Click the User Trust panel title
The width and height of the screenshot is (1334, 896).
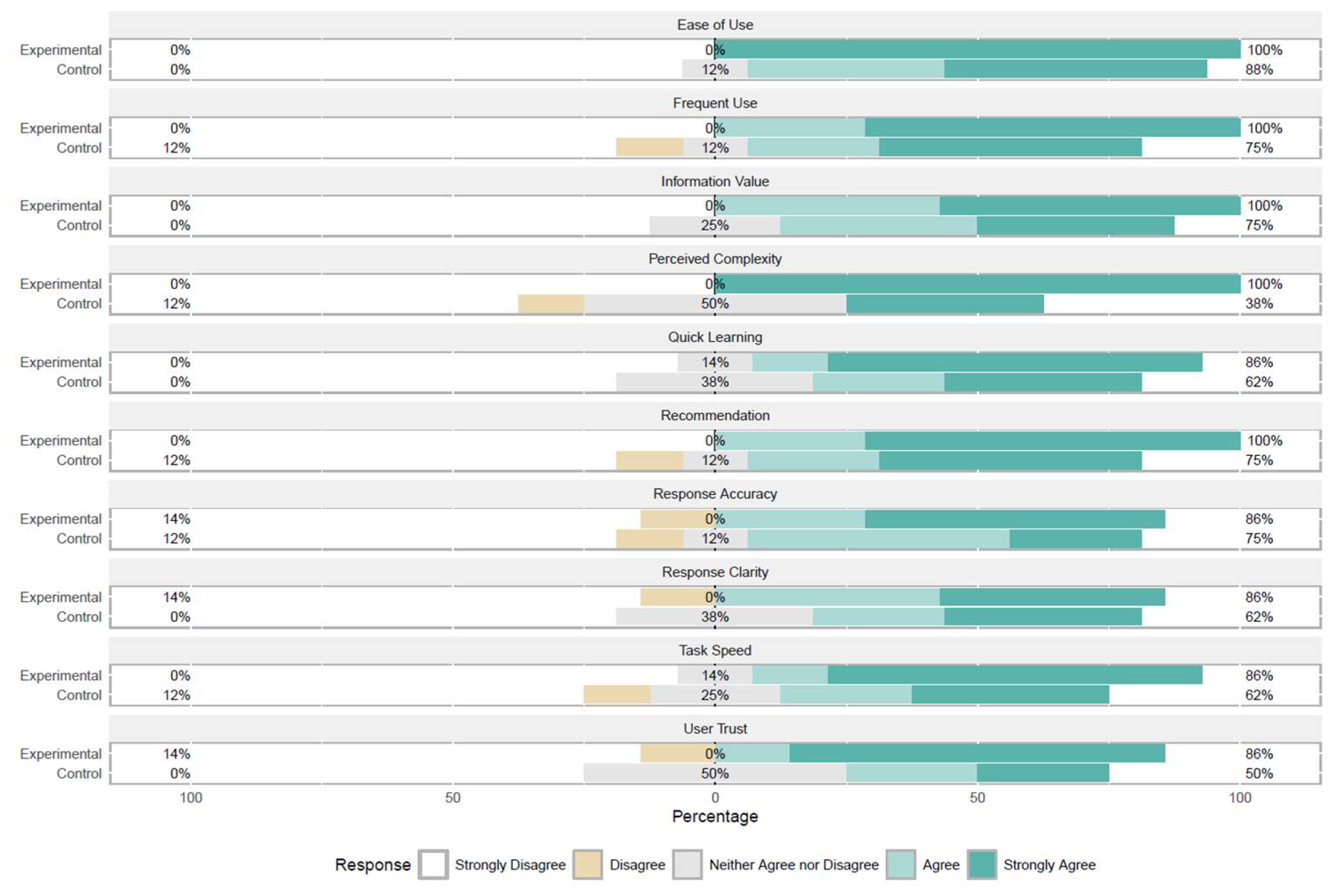tap(715, 729)
